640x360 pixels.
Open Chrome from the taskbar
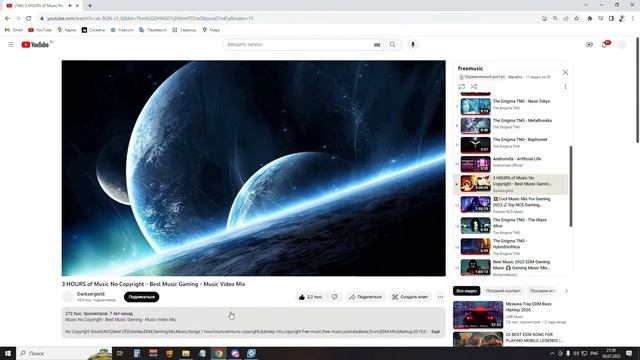tap(219, 353)
